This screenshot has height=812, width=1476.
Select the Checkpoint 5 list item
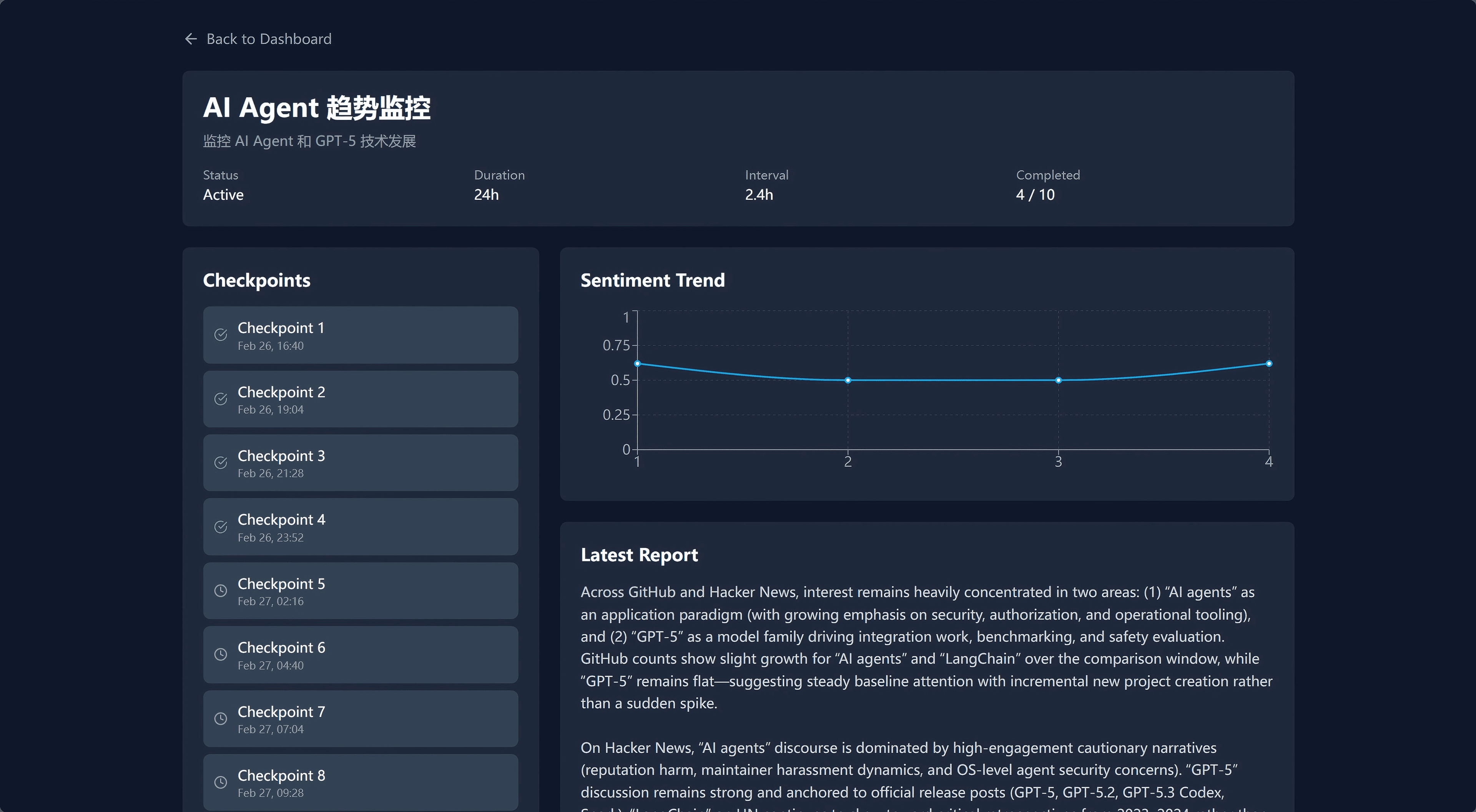pos(361,591)
